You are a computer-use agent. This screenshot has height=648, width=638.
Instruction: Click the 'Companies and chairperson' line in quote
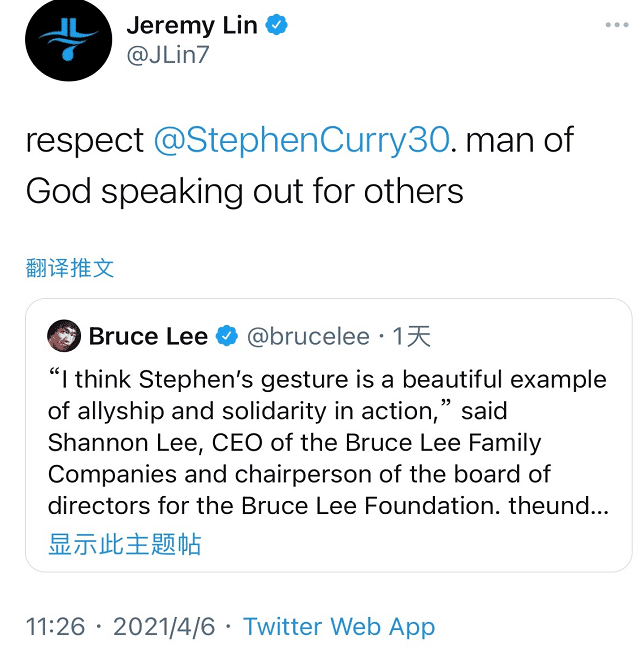[x=299, y=474]
